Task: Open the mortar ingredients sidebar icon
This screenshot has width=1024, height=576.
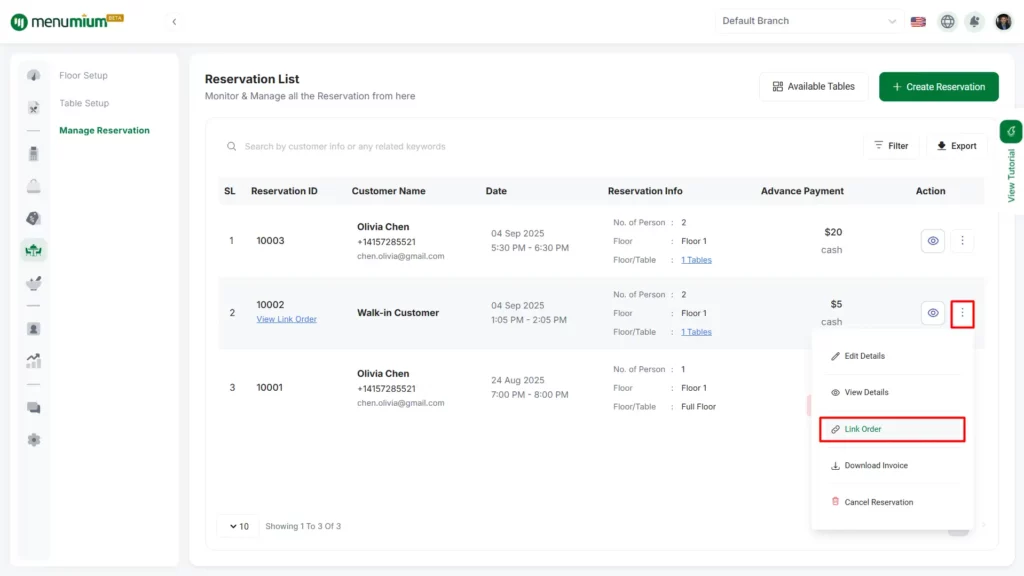Action: point(33,283)
